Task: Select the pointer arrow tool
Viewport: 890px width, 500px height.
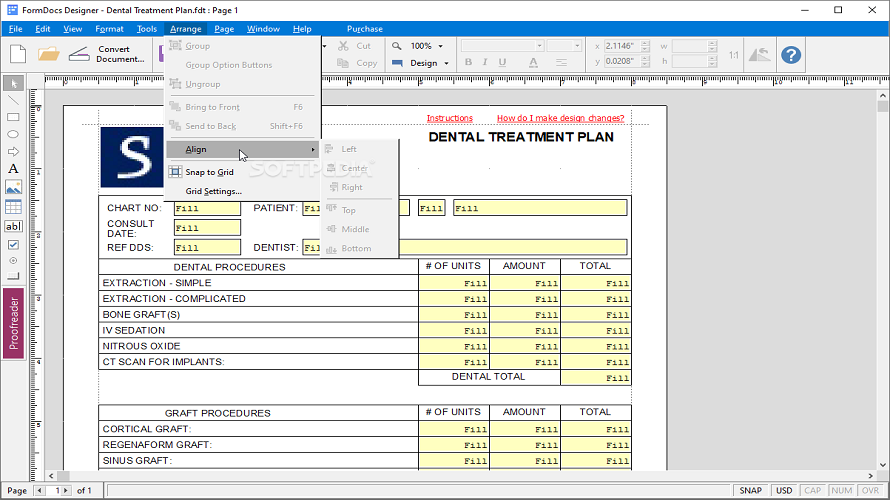Action: click(x=13, y=83)
